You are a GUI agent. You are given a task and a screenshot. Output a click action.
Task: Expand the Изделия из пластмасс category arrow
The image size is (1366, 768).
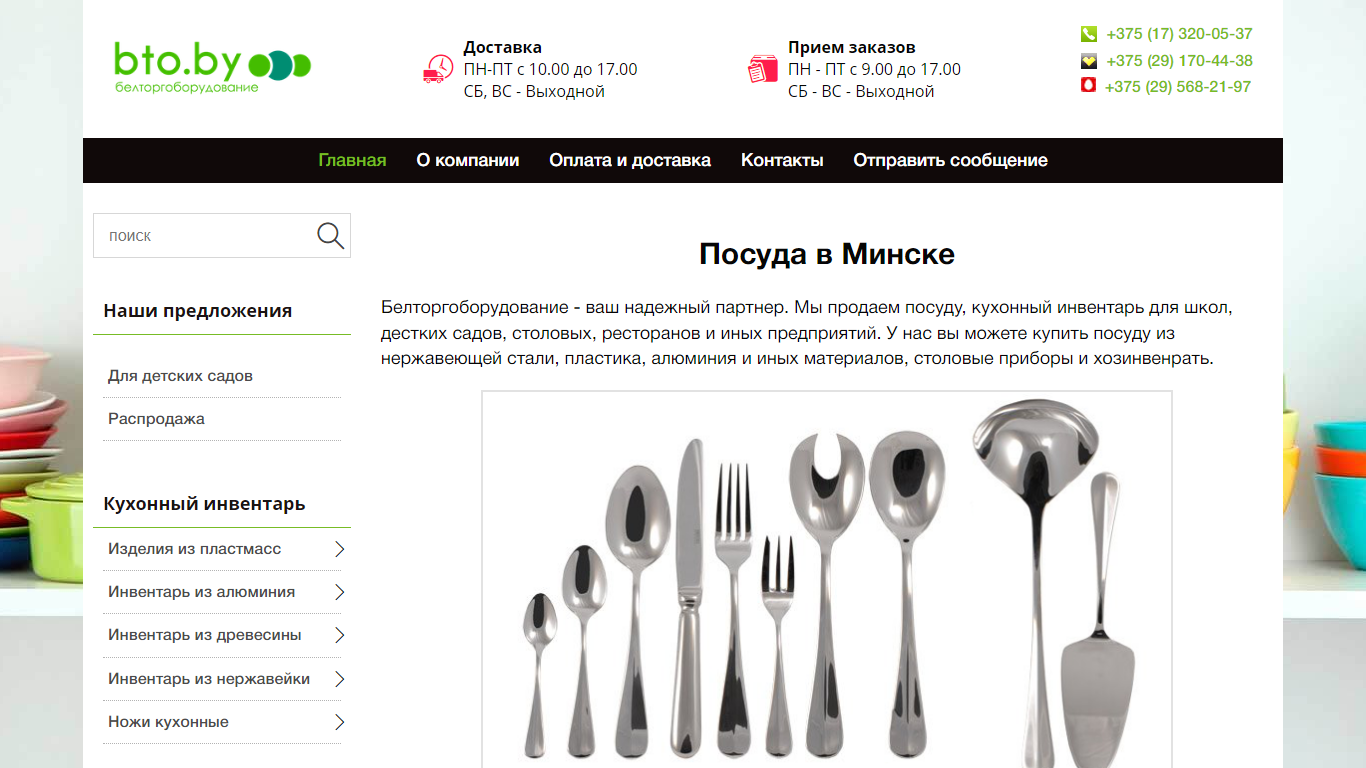339,549
